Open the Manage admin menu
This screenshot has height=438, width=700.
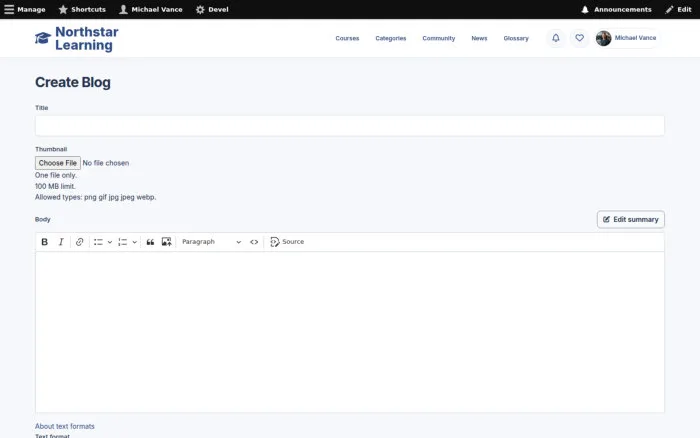tap(25, 9)
